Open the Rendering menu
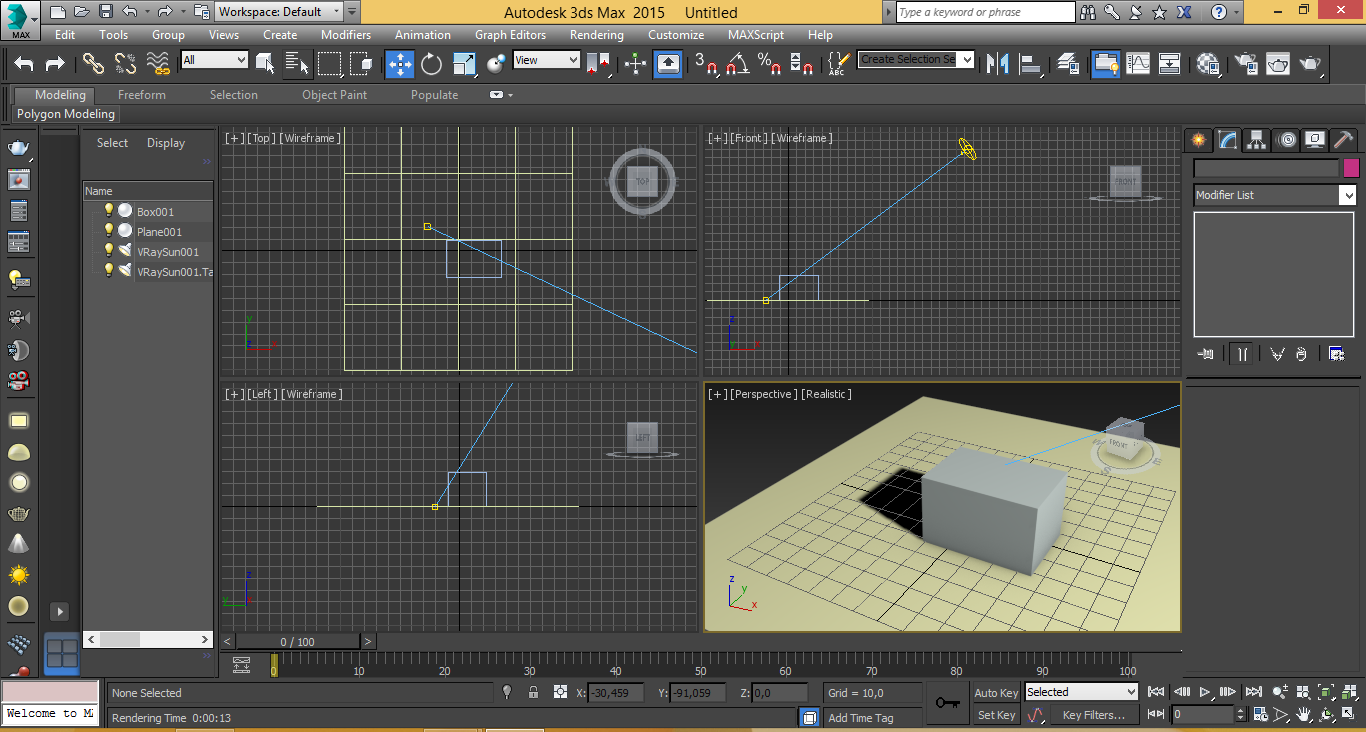 tap(596, 35)
